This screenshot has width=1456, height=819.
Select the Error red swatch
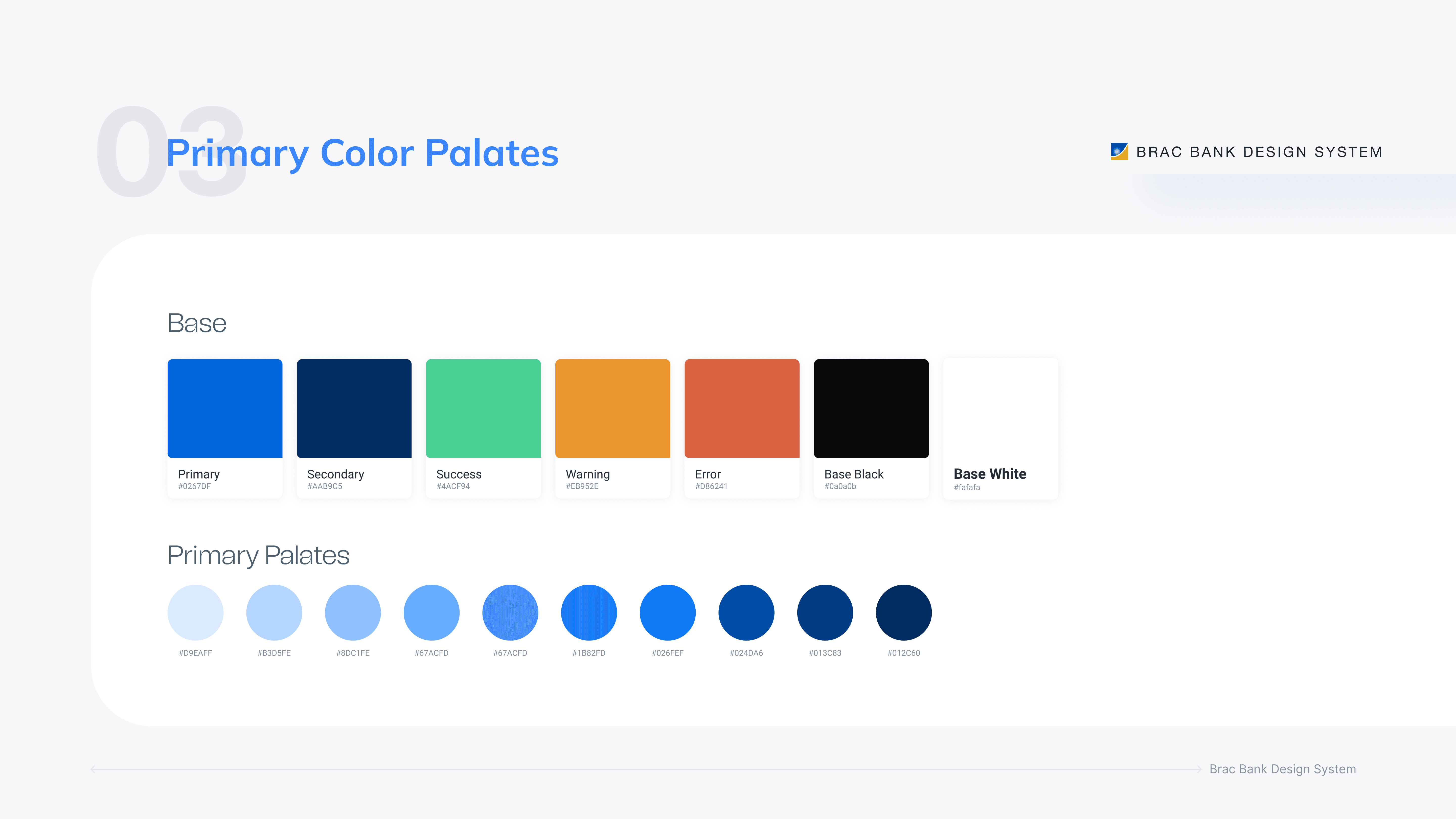[x=742, y=408]
